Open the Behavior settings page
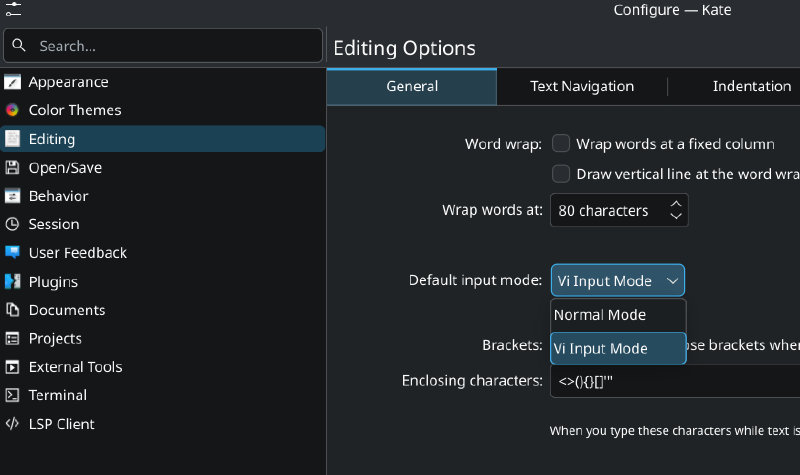The height and width of the screenshot is (475, 800). (162, 196)
